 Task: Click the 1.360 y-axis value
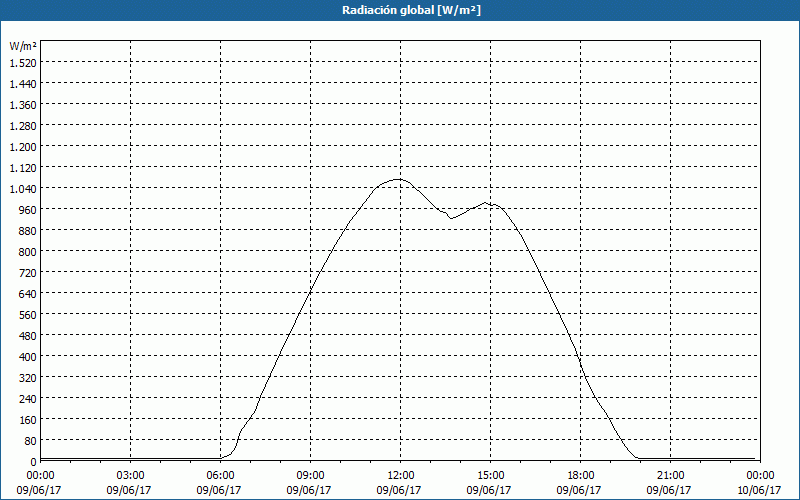[x=23, y=105]
